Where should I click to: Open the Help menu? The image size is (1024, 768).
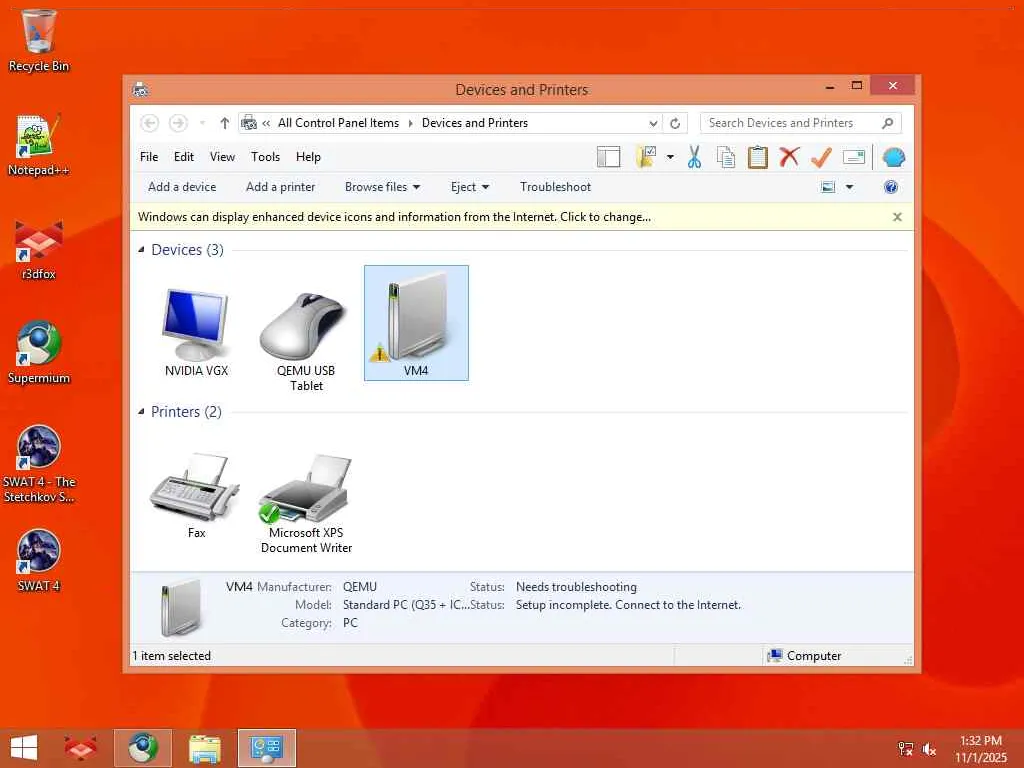[308, 157]
